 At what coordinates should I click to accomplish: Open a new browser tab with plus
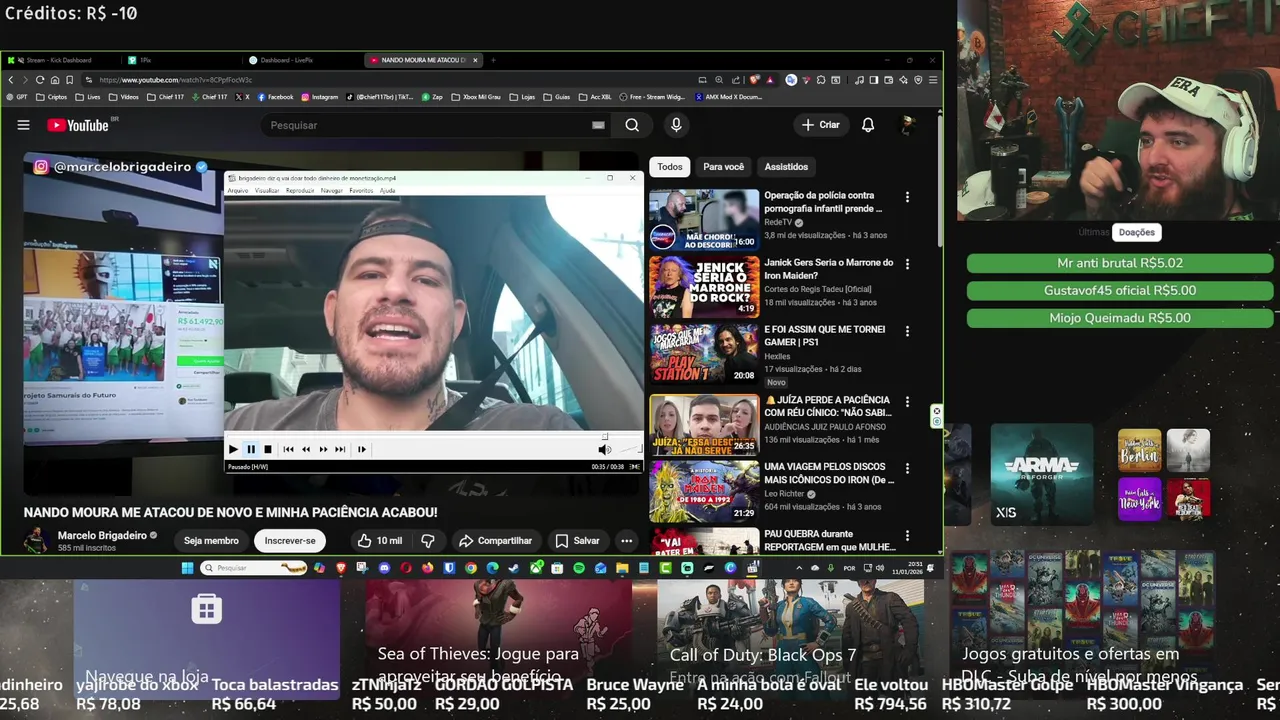[493, 60]
